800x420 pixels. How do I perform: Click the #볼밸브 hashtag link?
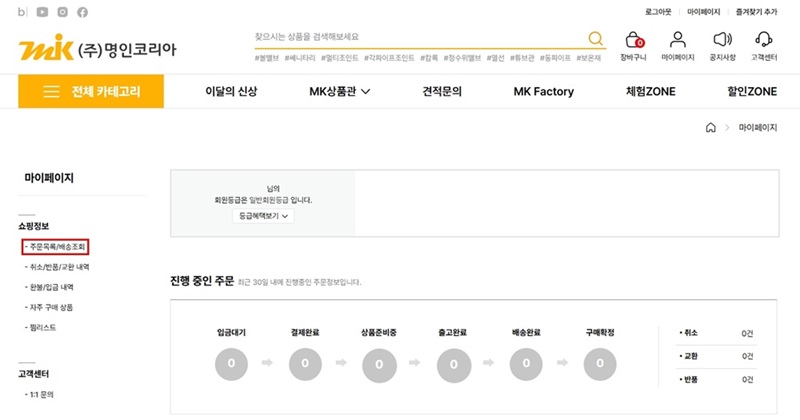[x=270, y=58]
